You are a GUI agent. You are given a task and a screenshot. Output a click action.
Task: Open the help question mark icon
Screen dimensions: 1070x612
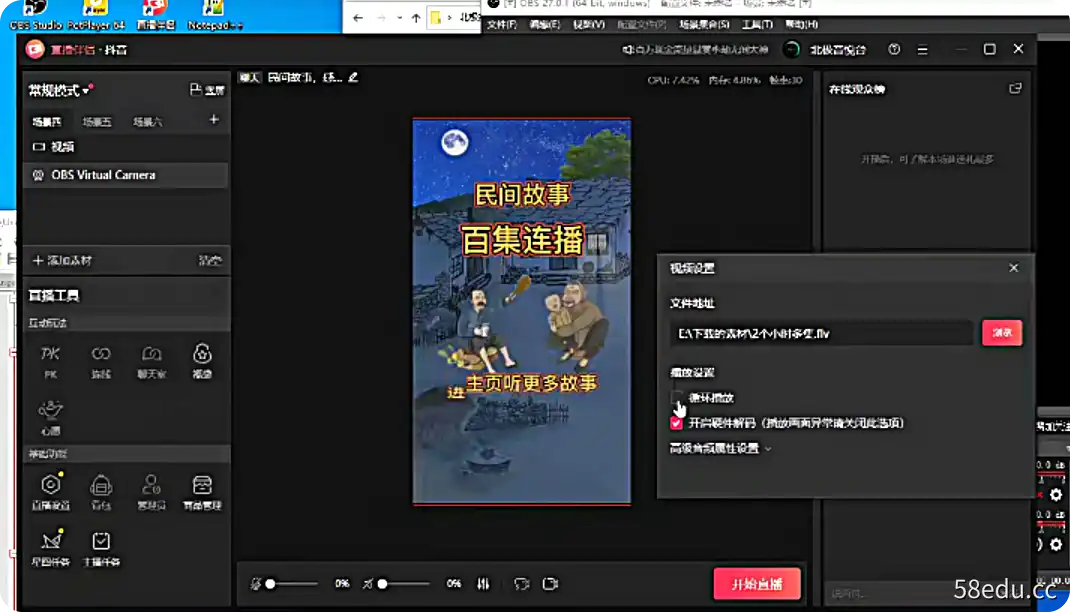(x=894, y=49)
